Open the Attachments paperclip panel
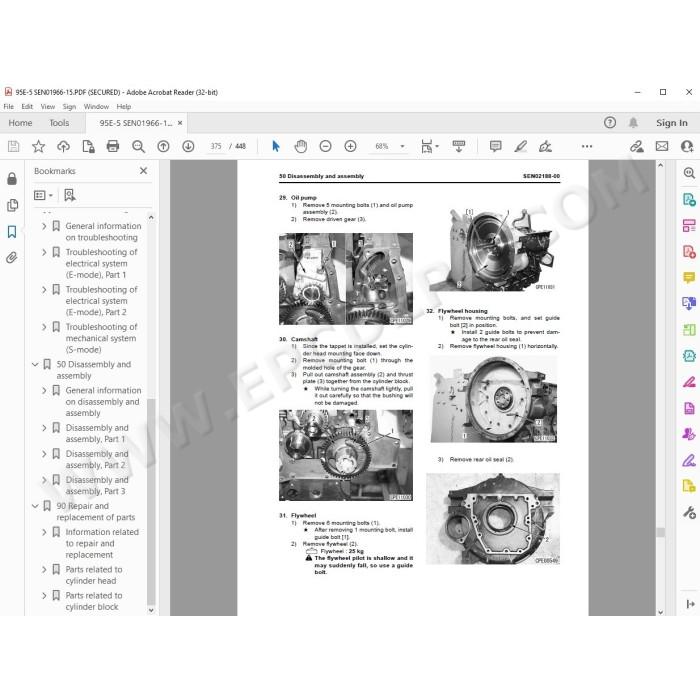The image size is (700, 700). (12, 258)
